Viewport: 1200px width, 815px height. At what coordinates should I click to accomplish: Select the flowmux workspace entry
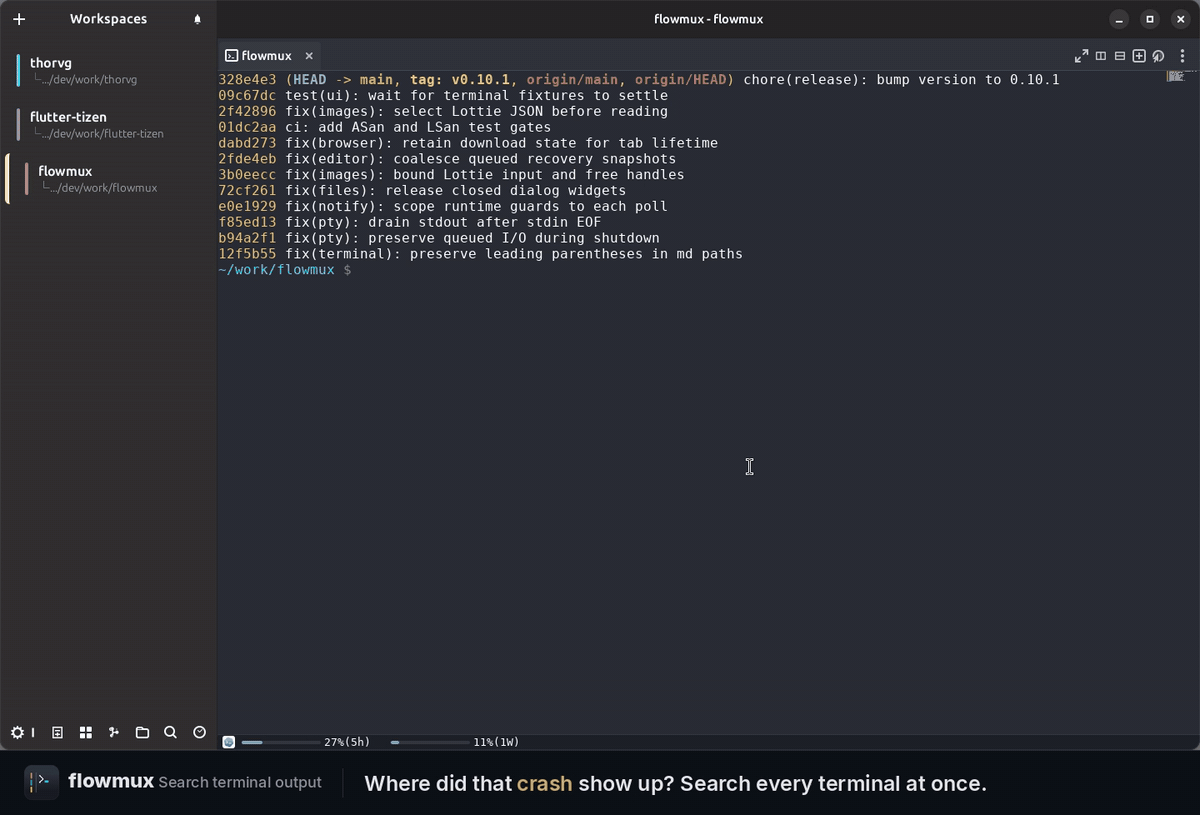tap(108, 179)
